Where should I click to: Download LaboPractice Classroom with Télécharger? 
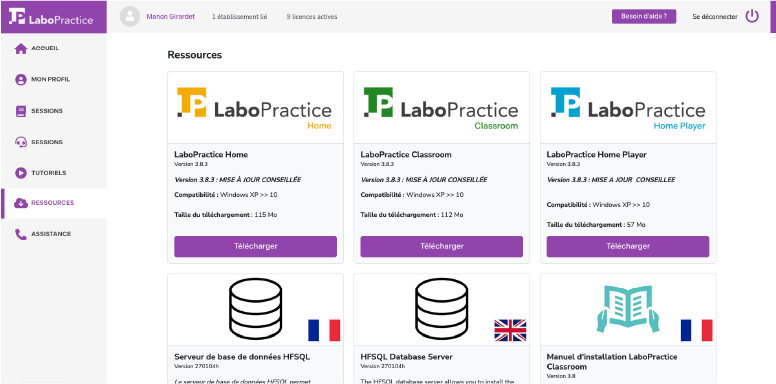tap(441, 246)
